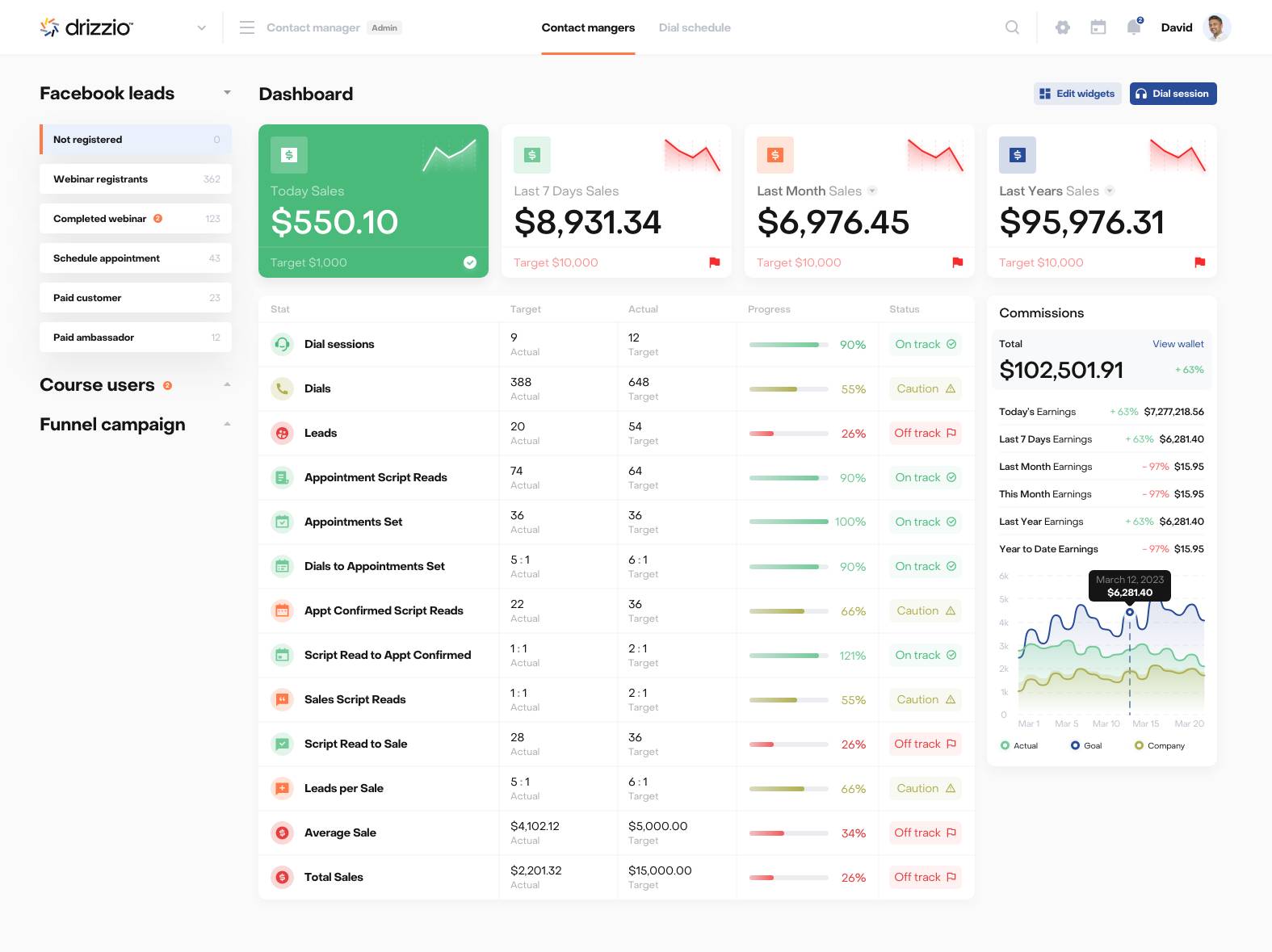Open the Last Month Sales period dropdown
The width and height of the screenshot is (1272, 952).
click(872, 191)
